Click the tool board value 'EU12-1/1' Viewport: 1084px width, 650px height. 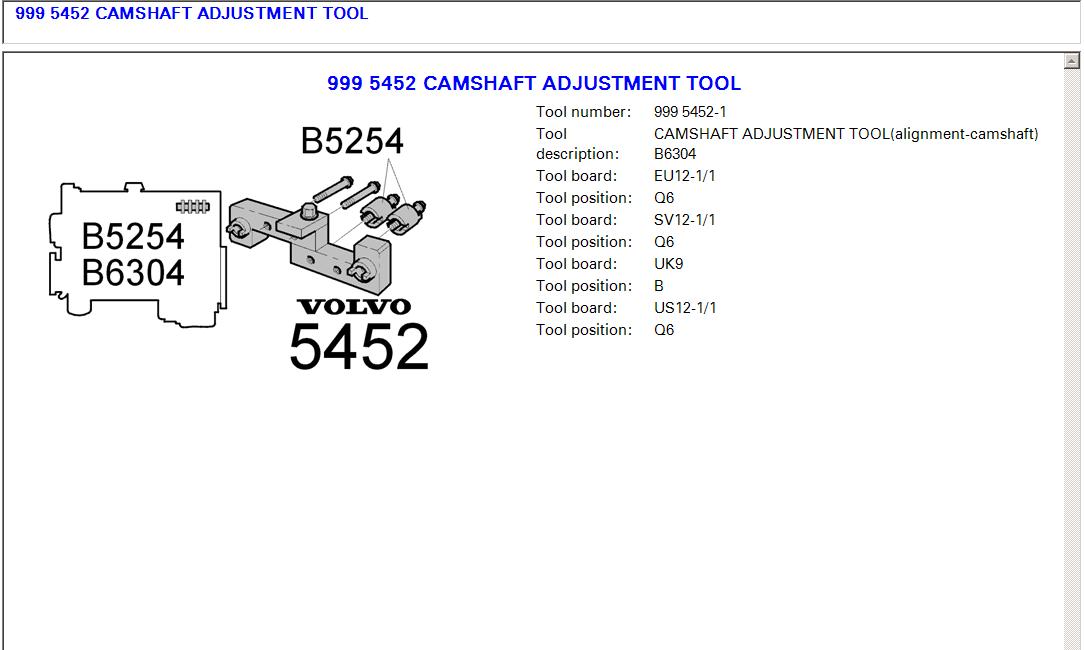coord(684,176)
